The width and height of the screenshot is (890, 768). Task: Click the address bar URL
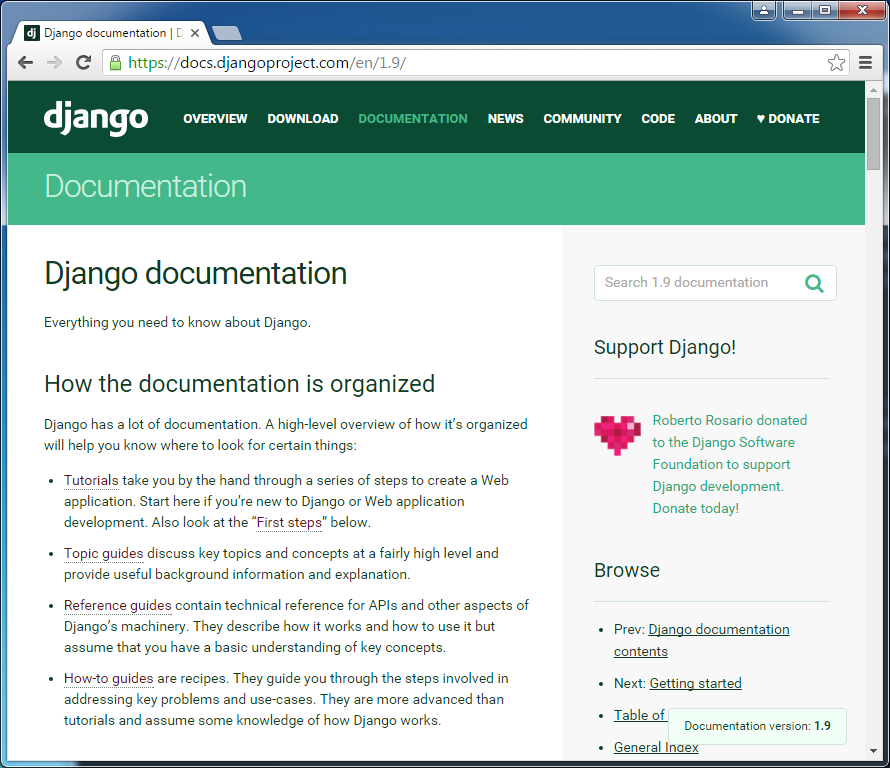point(267,62)
